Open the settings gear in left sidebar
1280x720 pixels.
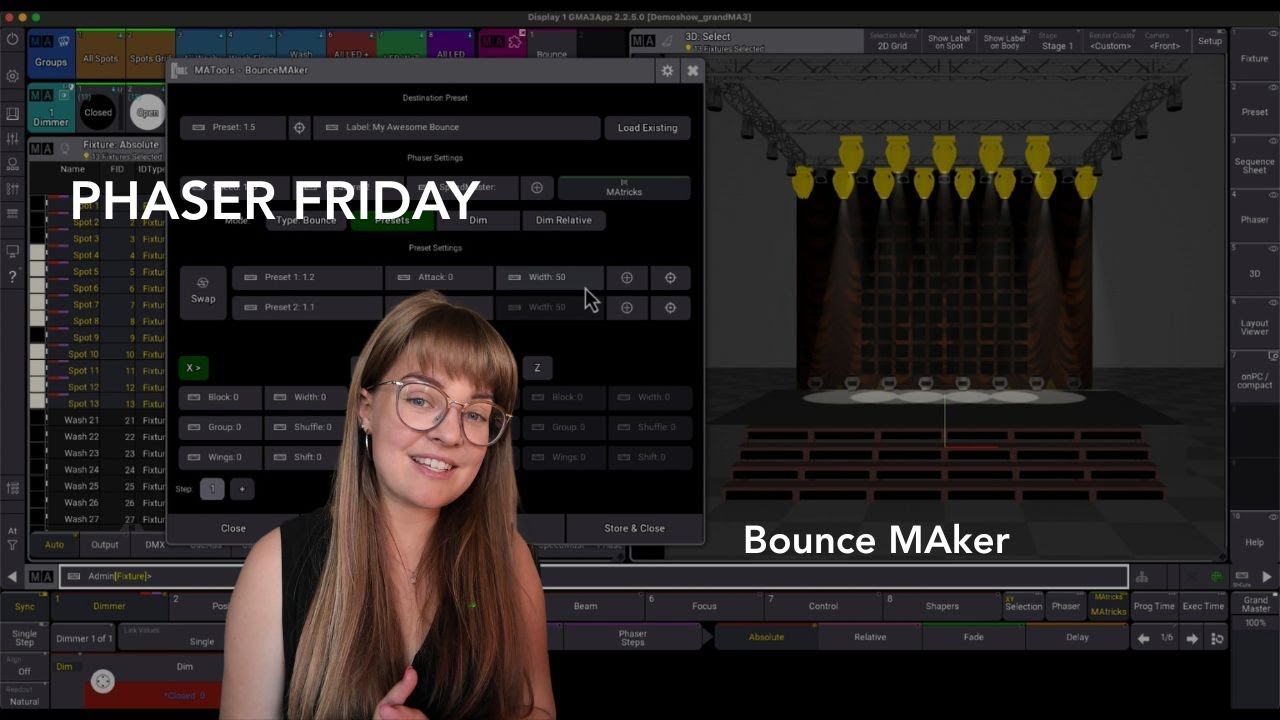point(12,76)
